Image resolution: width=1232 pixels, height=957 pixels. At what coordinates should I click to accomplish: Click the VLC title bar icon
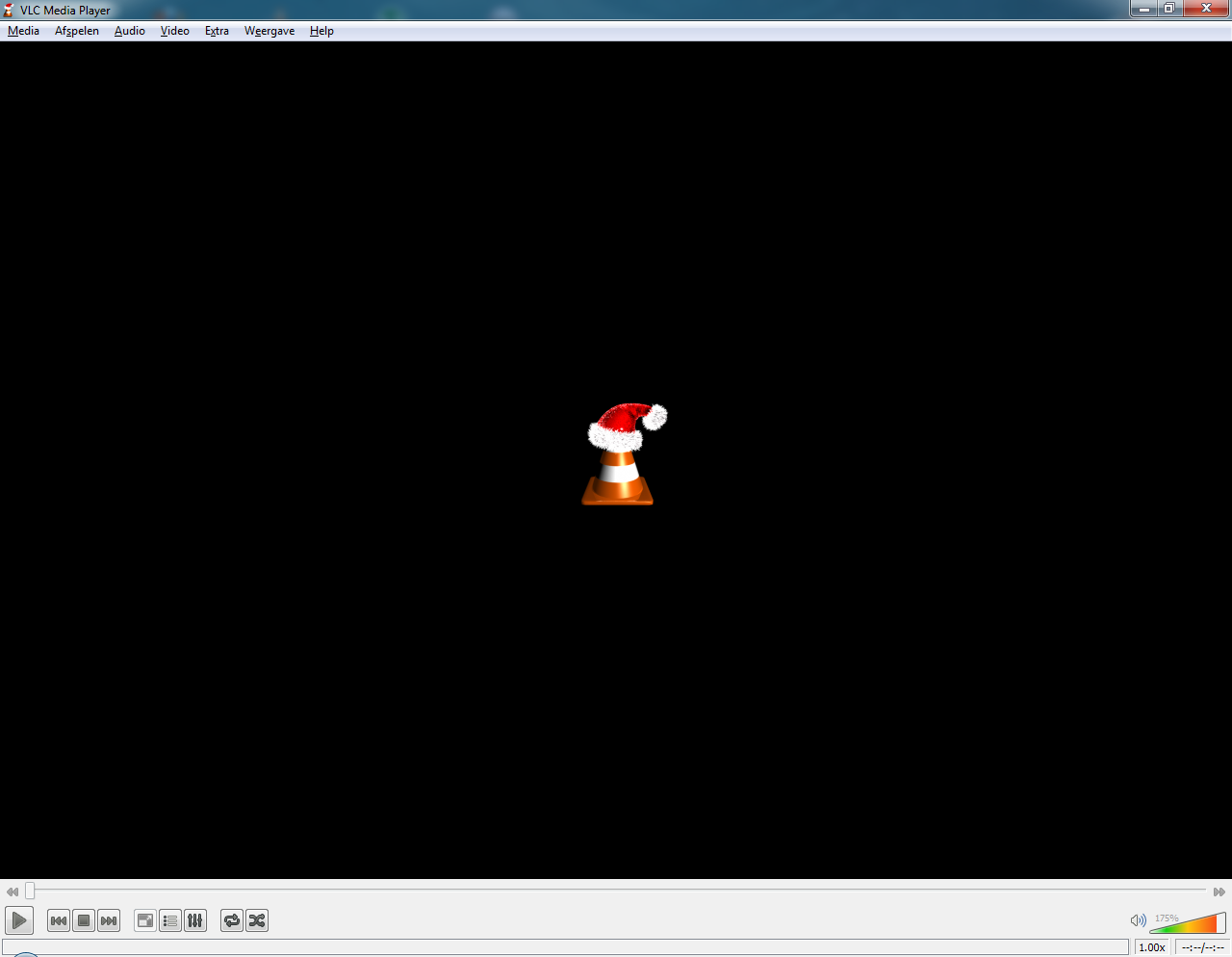coord(10,11)
